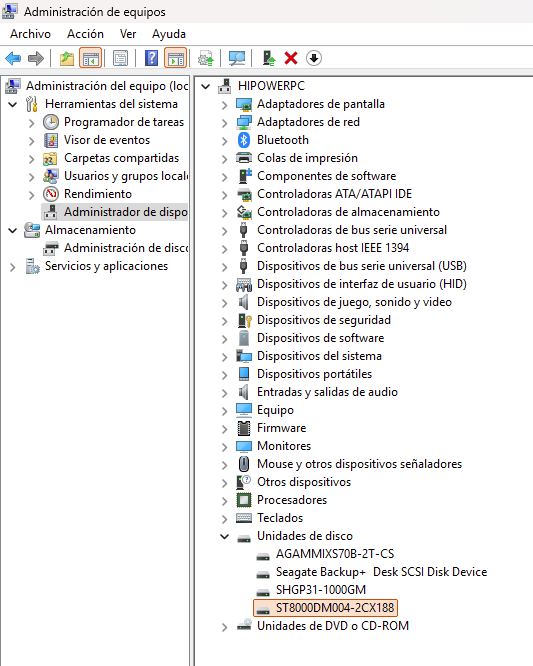Click the Properties sheet toolbar icon
The width and height of the screenshot is (533, 666).
click(x=121, y=58)
